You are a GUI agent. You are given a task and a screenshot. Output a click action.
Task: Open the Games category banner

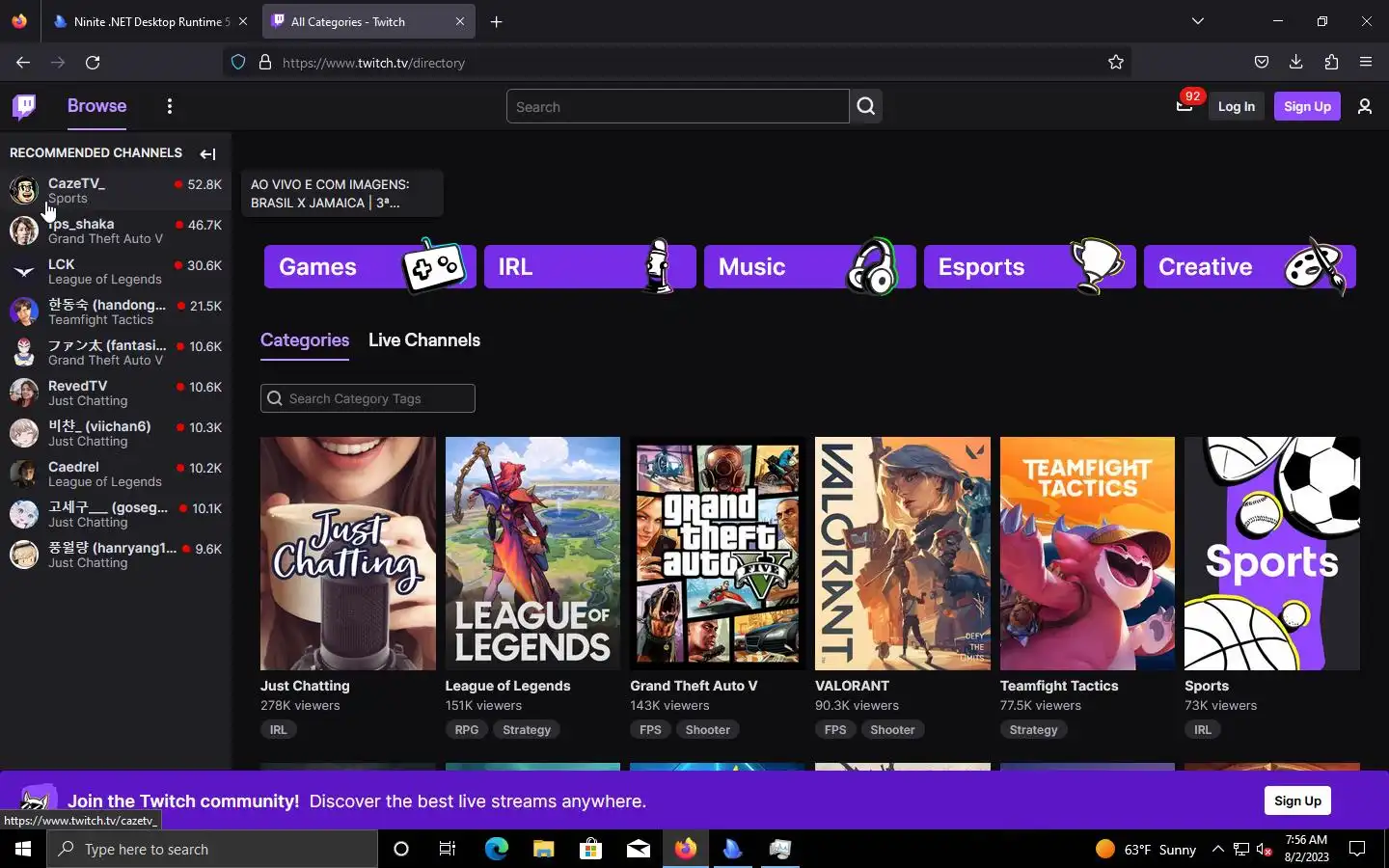click(369, 266)
